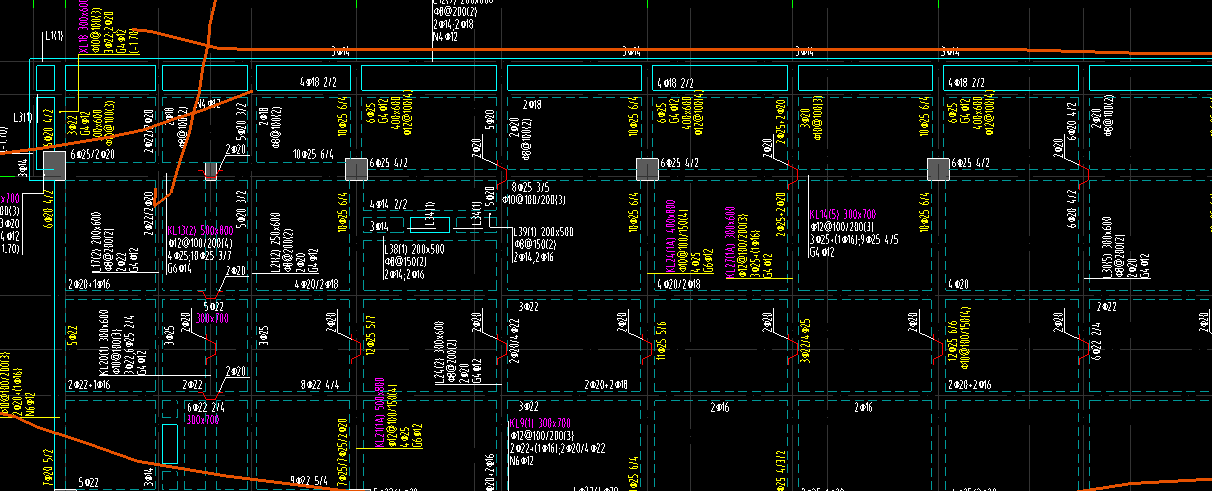Pick the 2Φ20+2Φ16 rebar annotation
The height and width of the screenshot is (491, 1212).
[970, 384]
